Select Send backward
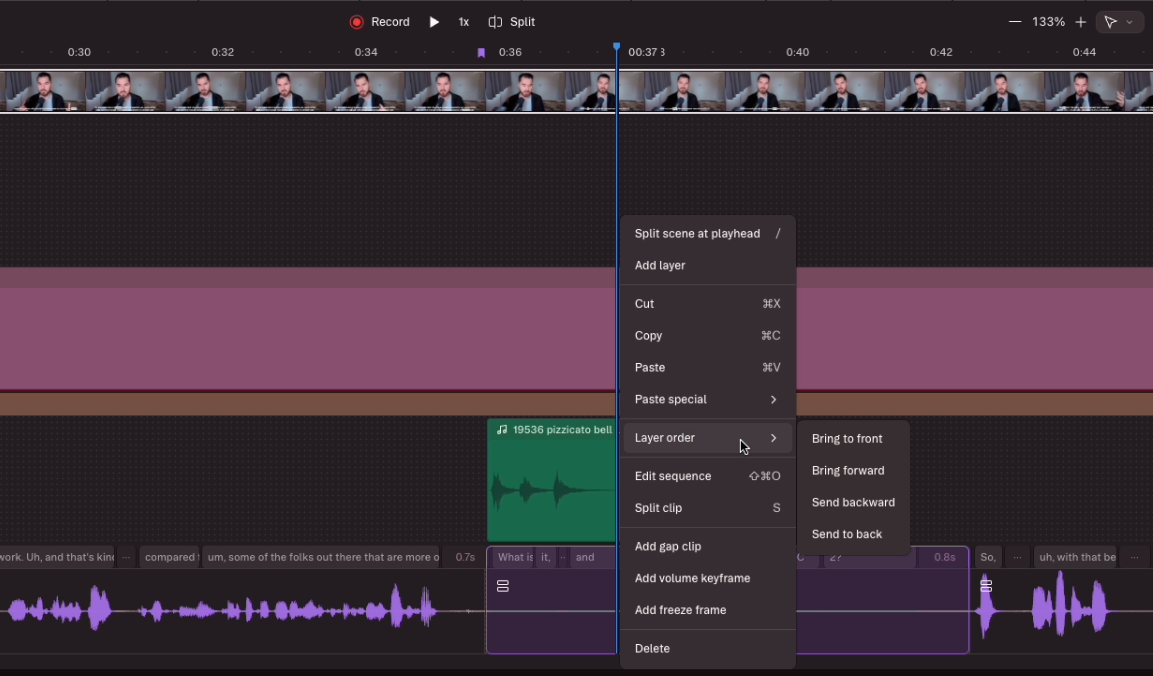This screenshot has width=1153, height=676. tap(853, 502)
